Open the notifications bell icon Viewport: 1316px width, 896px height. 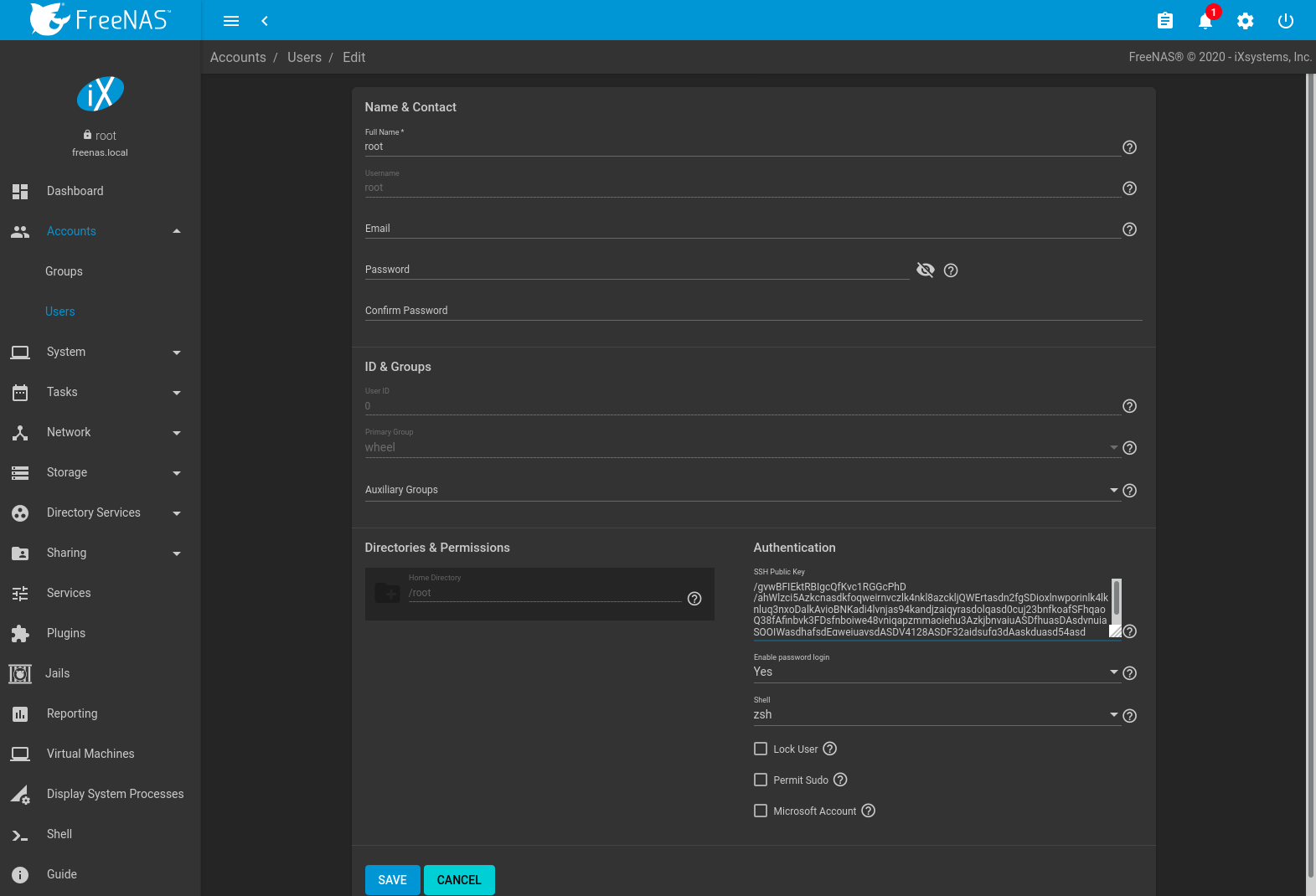[x=1205, y=21]
